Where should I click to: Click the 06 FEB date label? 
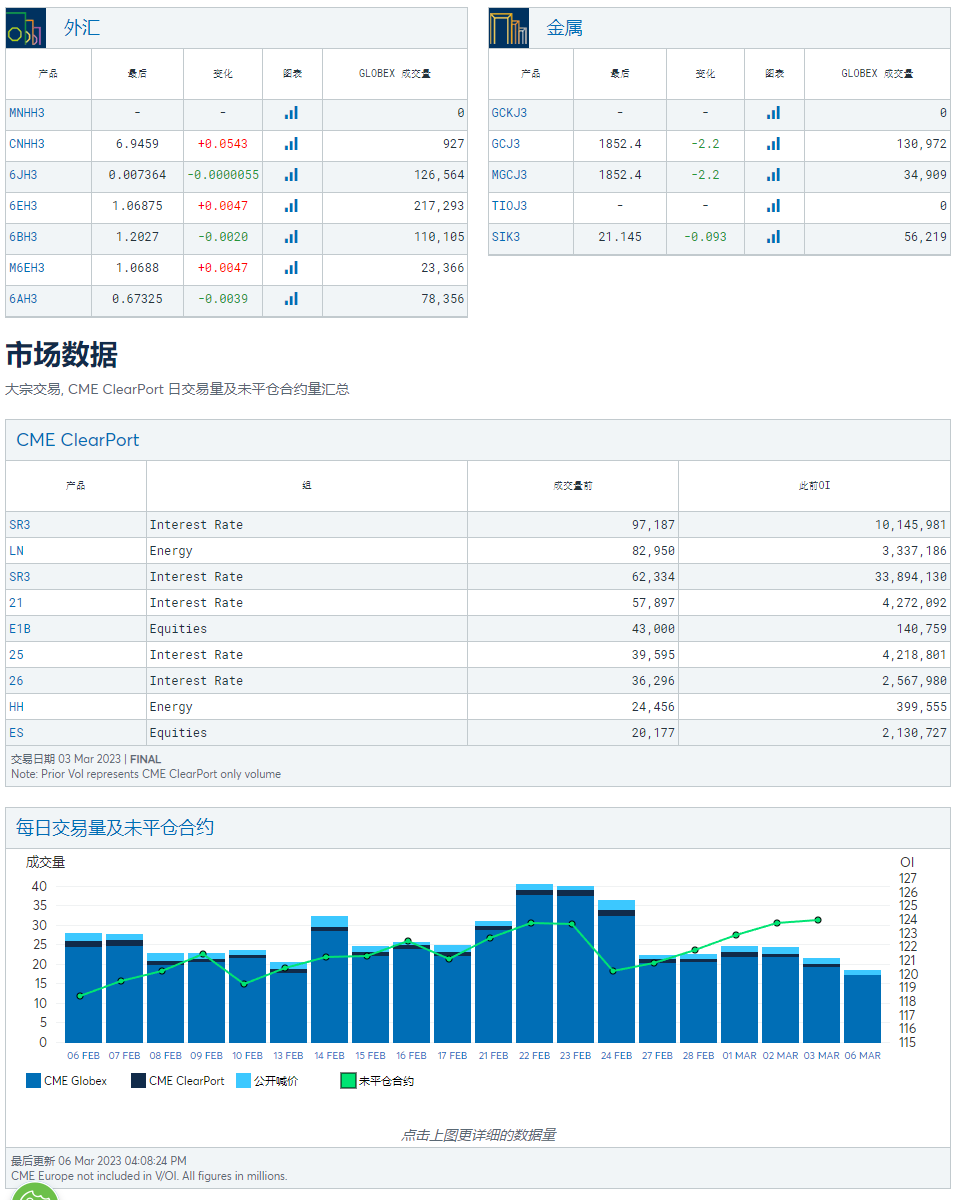(83, 1056)
